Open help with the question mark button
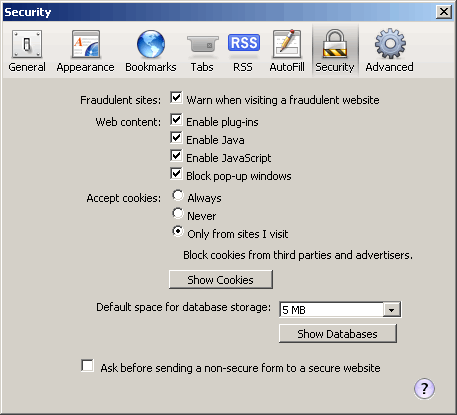 point(424,389)
